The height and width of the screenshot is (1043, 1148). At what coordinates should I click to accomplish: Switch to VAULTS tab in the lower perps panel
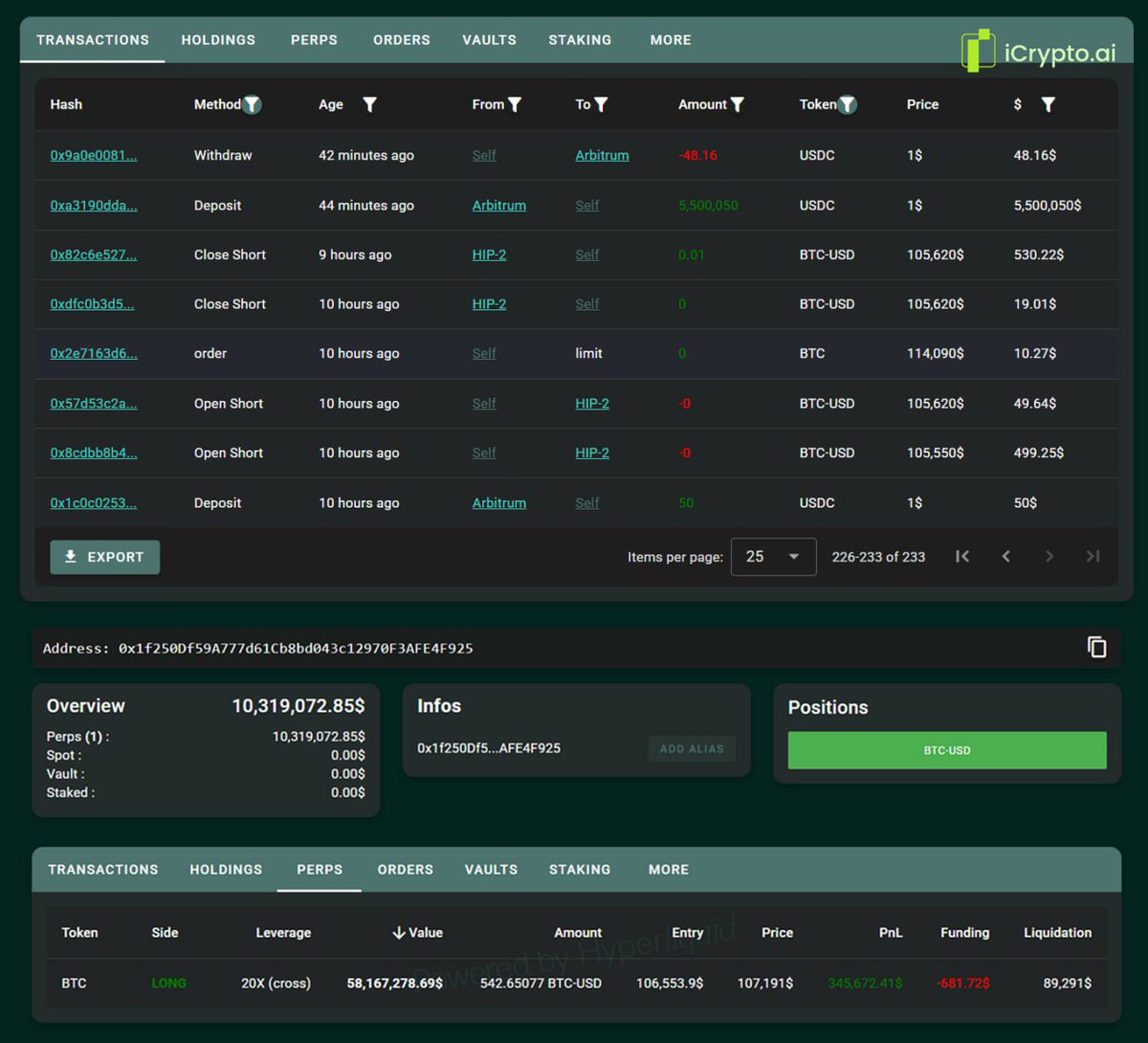pos(491,870)
